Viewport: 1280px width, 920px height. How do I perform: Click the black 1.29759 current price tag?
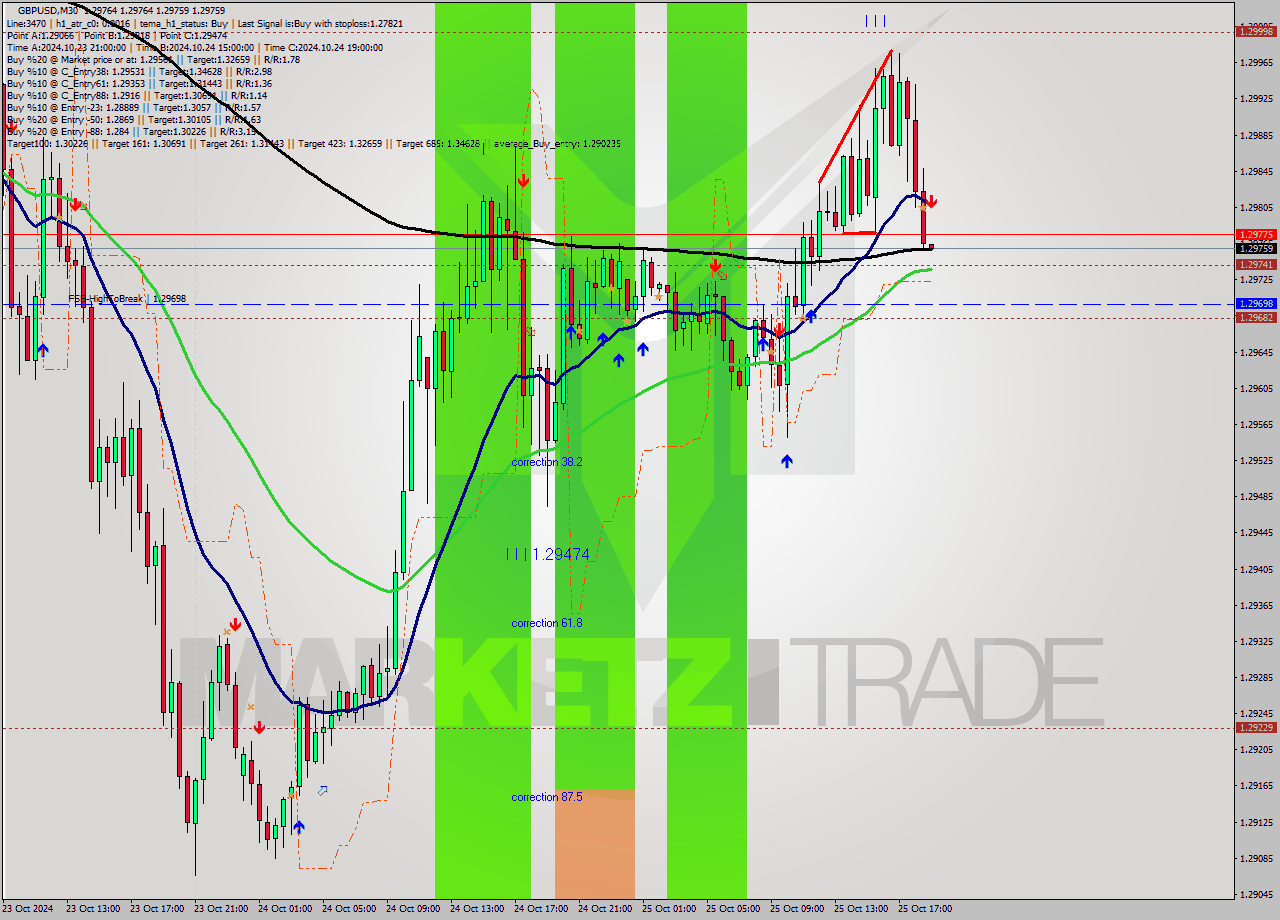(1256, 248)
